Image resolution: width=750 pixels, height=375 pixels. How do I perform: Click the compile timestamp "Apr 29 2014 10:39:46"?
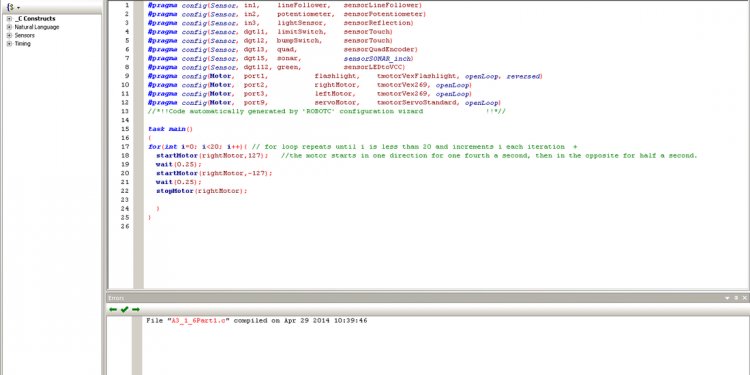click(326, 320)
